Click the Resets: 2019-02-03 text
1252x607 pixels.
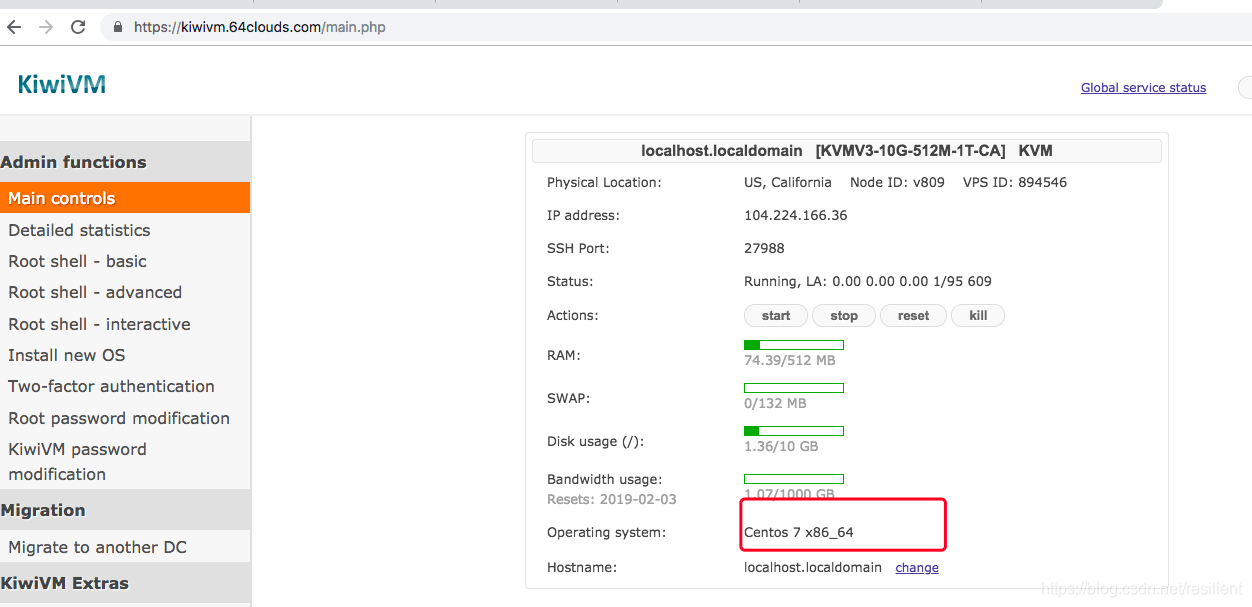click(611, 499)
